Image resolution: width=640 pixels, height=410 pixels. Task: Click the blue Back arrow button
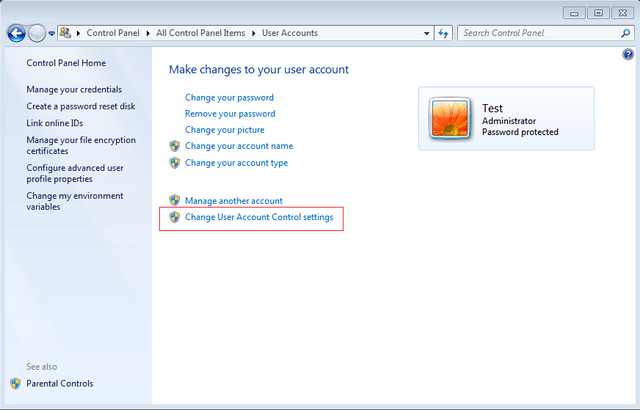17,33
